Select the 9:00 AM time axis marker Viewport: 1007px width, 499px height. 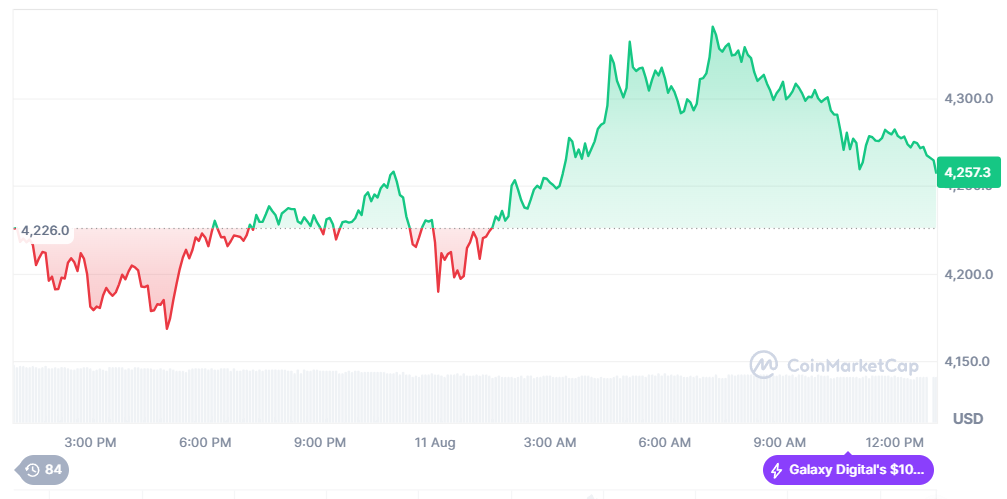tap(780, 442)
